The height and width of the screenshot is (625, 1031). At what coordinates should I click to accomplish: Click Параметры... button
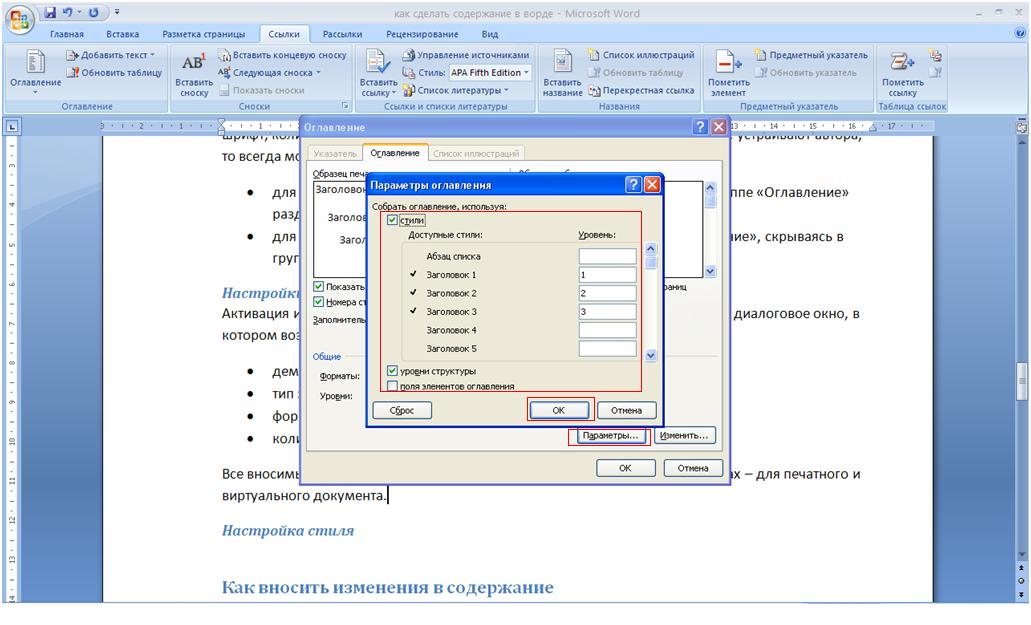pyautogui.click(x=610, y=435)
